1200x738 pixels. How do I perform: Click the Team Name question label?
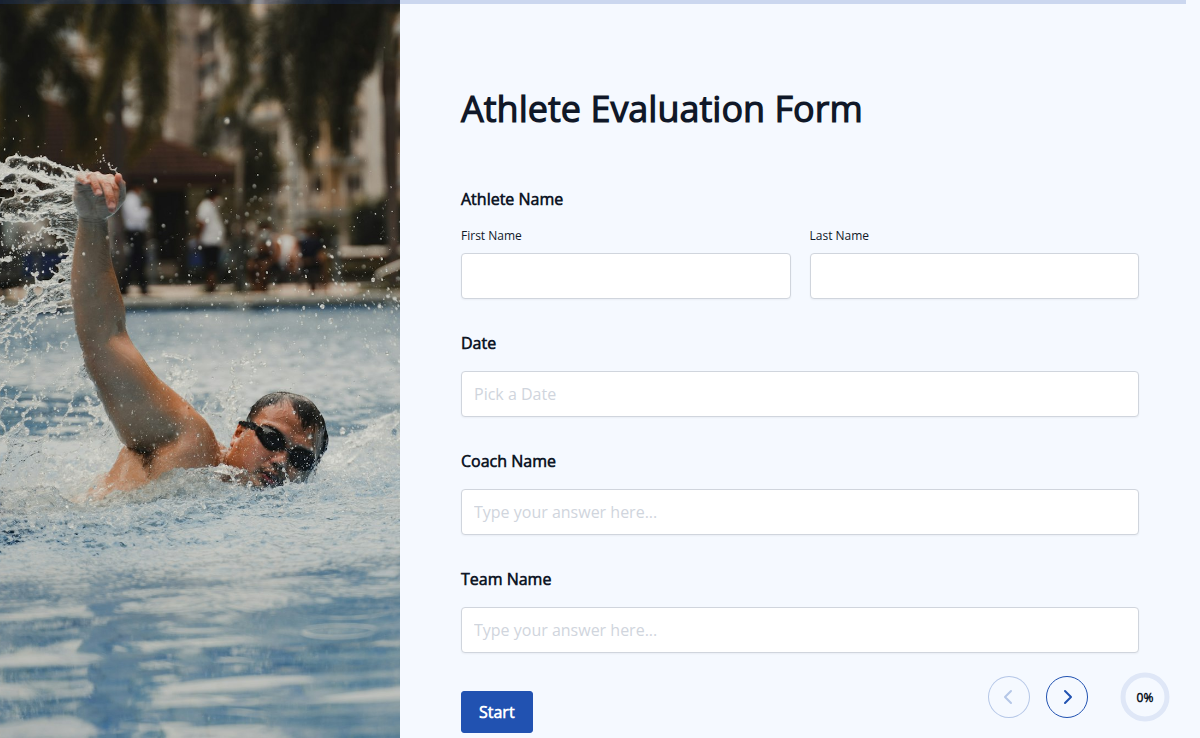(505, 579)
